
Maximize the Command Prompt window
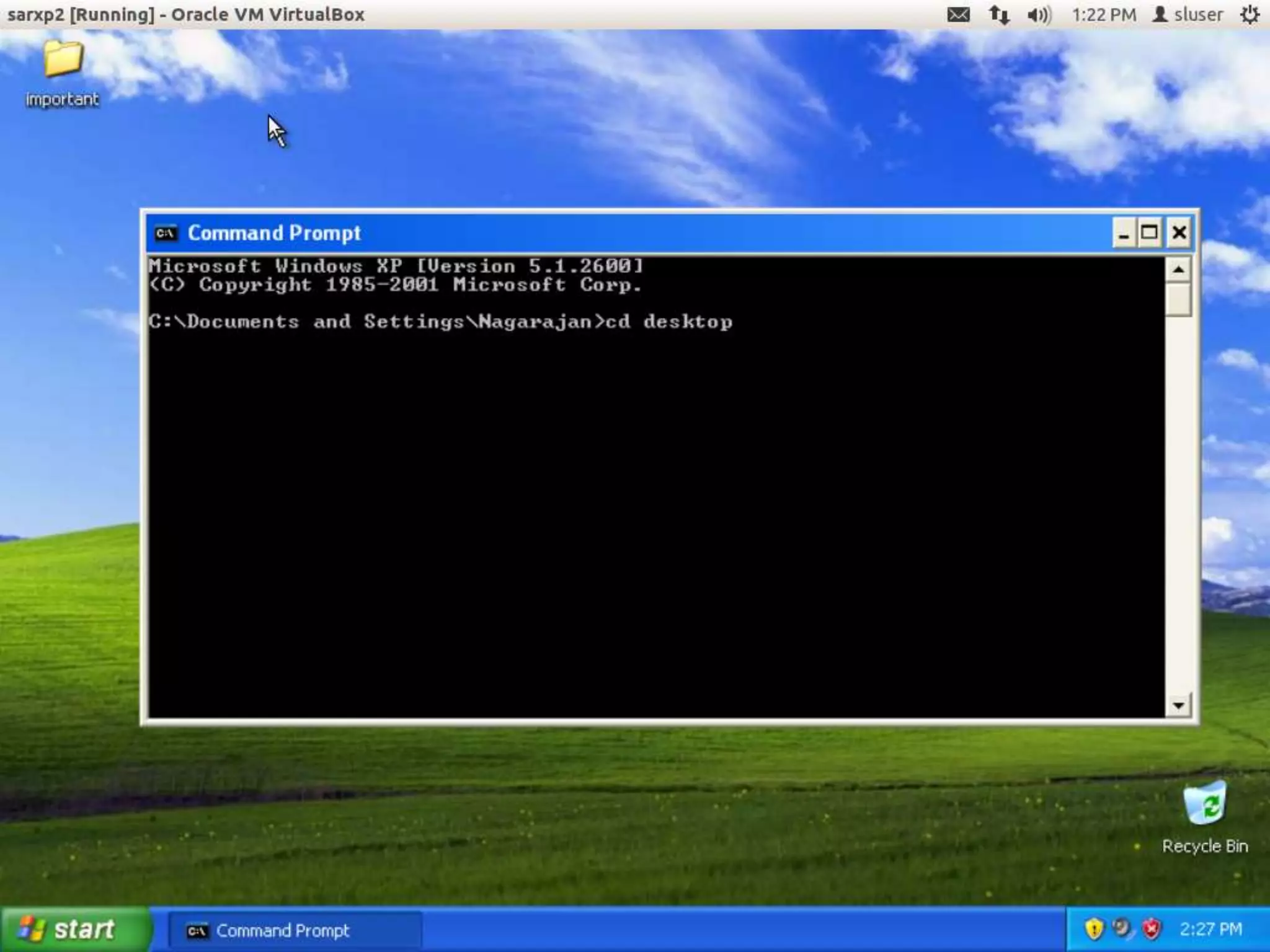point(1149,233)
